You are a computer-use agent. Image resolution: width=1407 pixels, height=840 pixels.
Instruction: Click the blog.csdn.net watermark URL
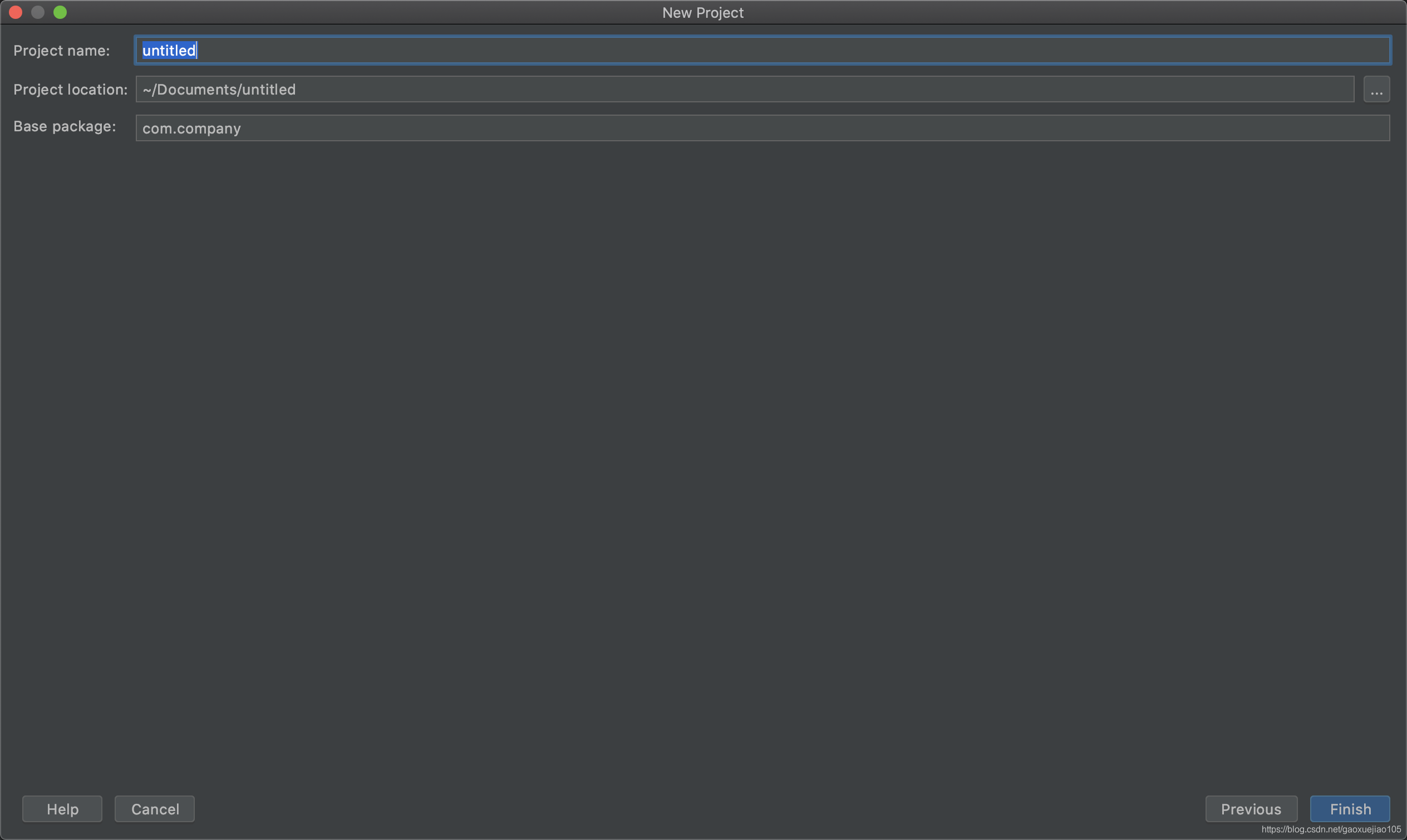[x=1331, y=829]
